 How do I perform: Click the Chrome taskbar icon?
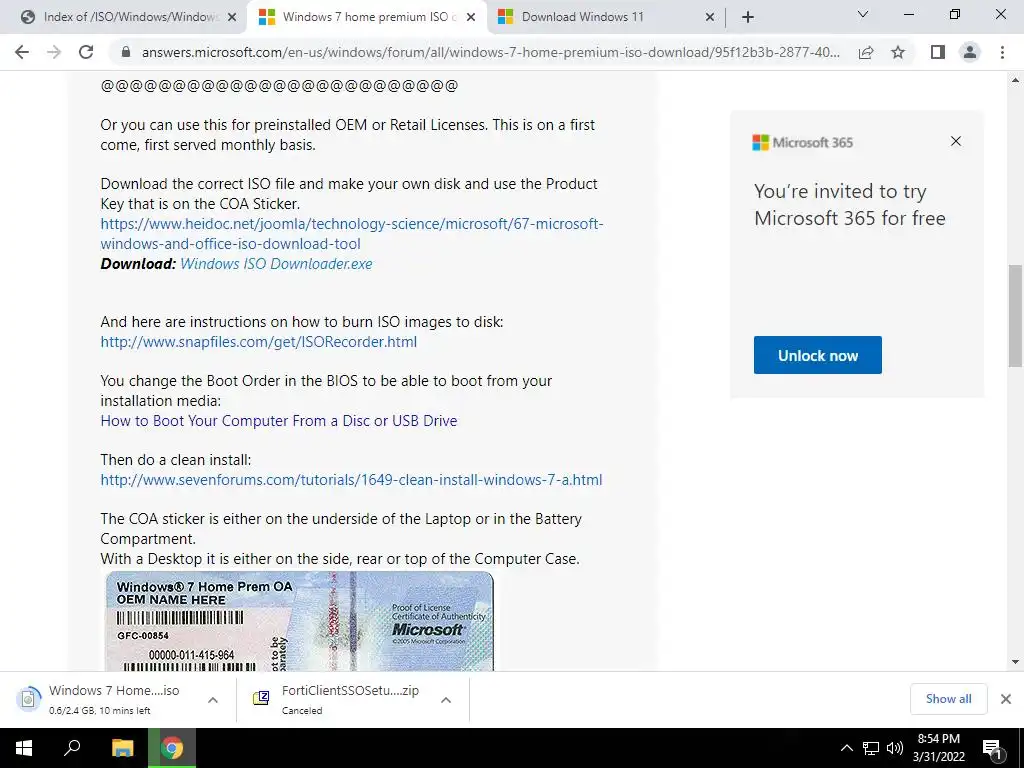click(x=172, y=748)
